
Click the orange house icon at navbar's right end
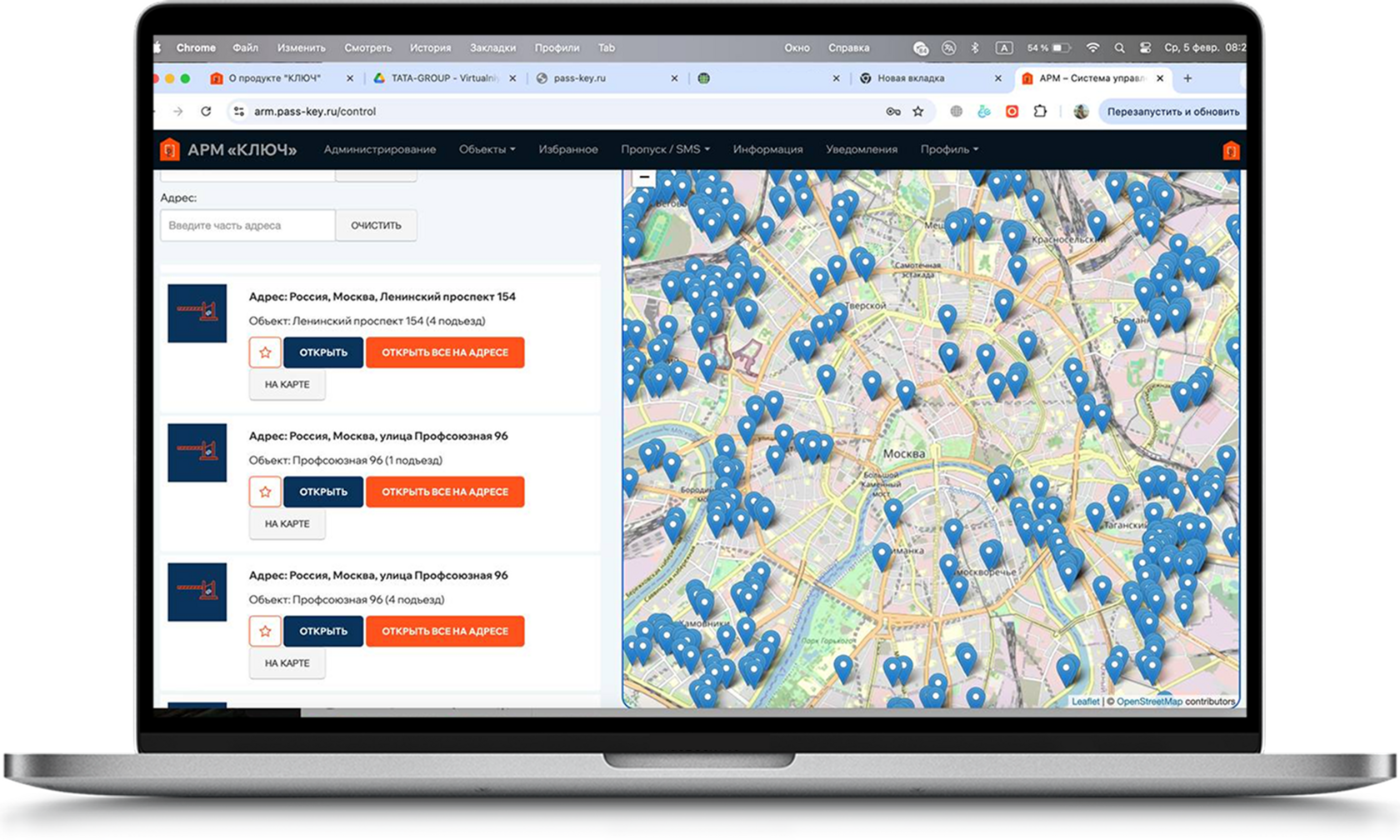(x=1231, y=151)
